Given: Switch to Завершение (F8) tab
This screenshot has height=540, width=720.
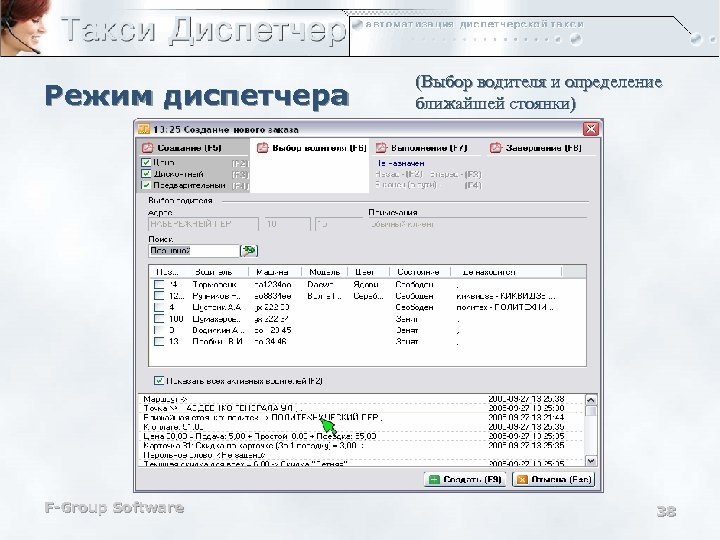Looking at the screenshot, I should pos(536,148).
